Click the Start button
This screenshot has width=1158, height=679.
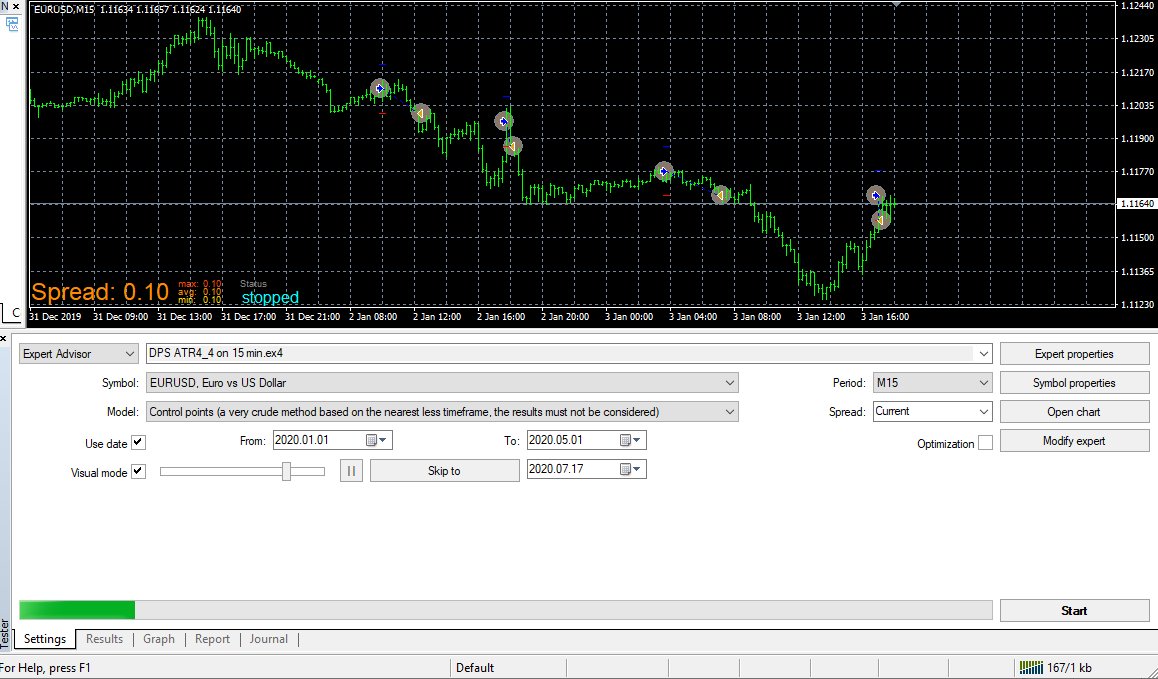coord(1074,611)
